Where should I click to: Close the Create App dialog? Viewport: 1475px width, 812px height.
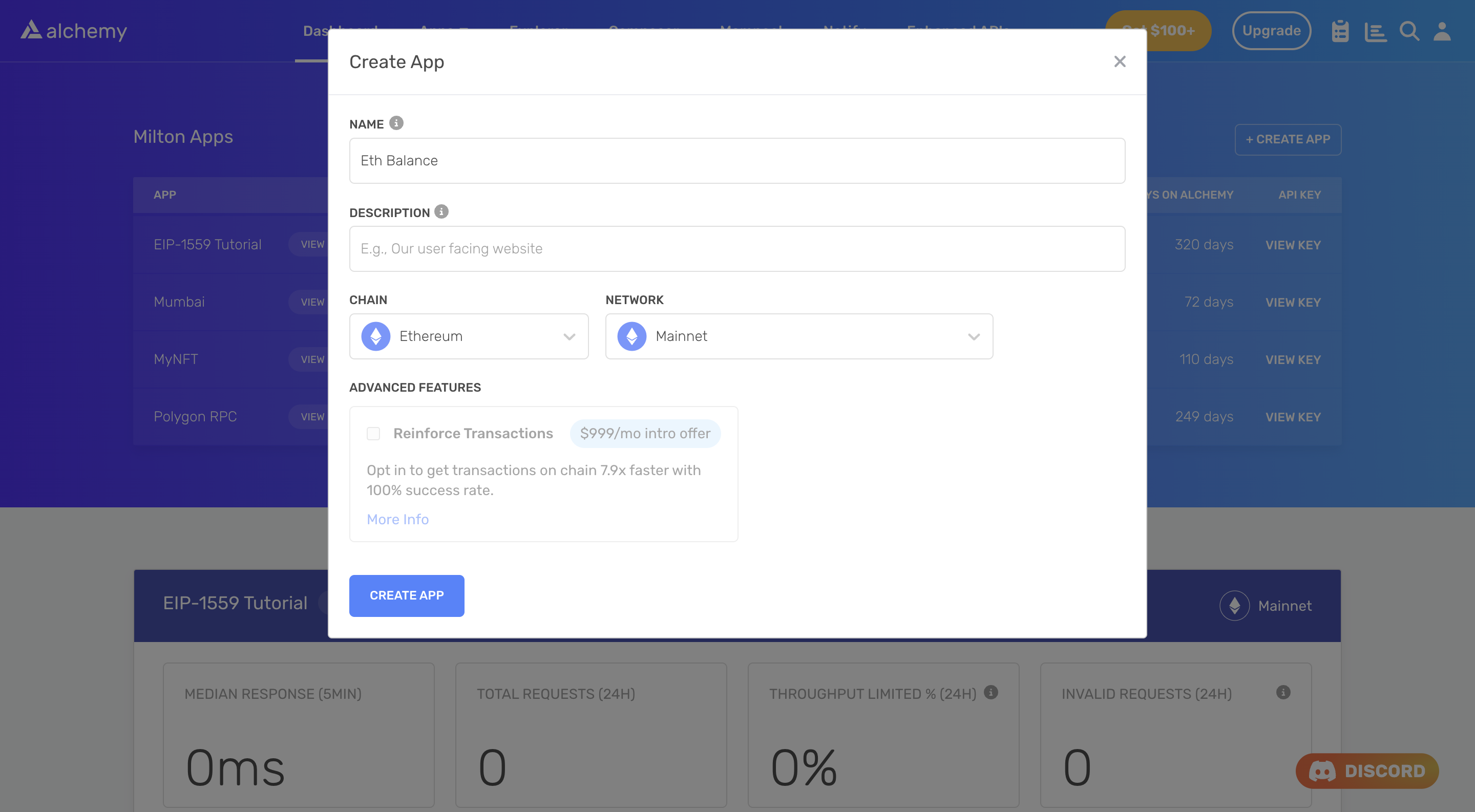(x=1120, y=61)
